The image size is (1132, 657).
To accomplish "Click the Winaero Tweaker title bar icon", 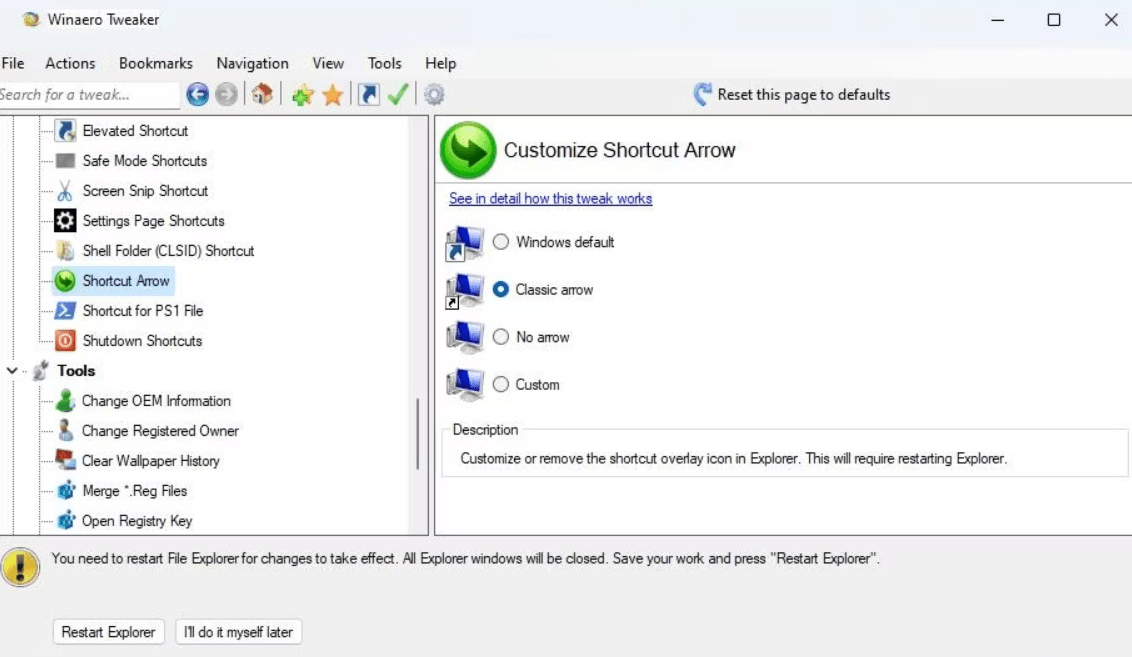I will pyautogui.click(x=30, y=19).
